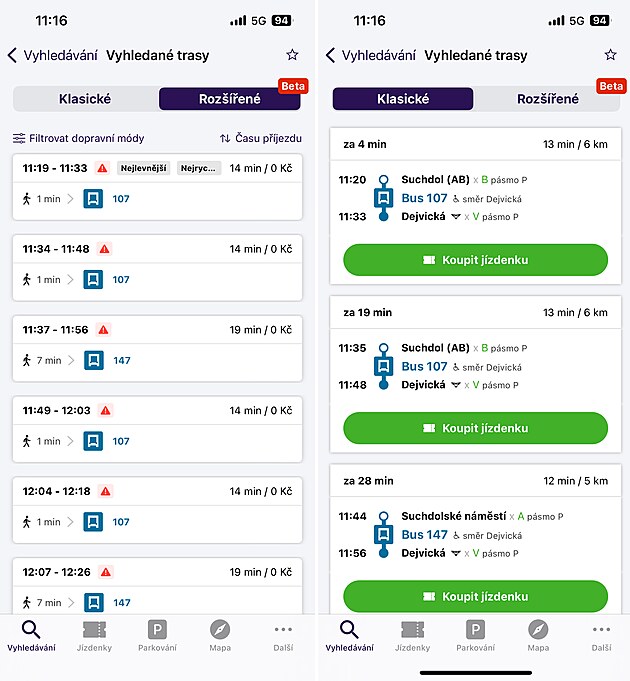This screenshot has width=630, height=681.
Task: Open the Bus 107 link departing 11:35
Action: coord(424,367)
